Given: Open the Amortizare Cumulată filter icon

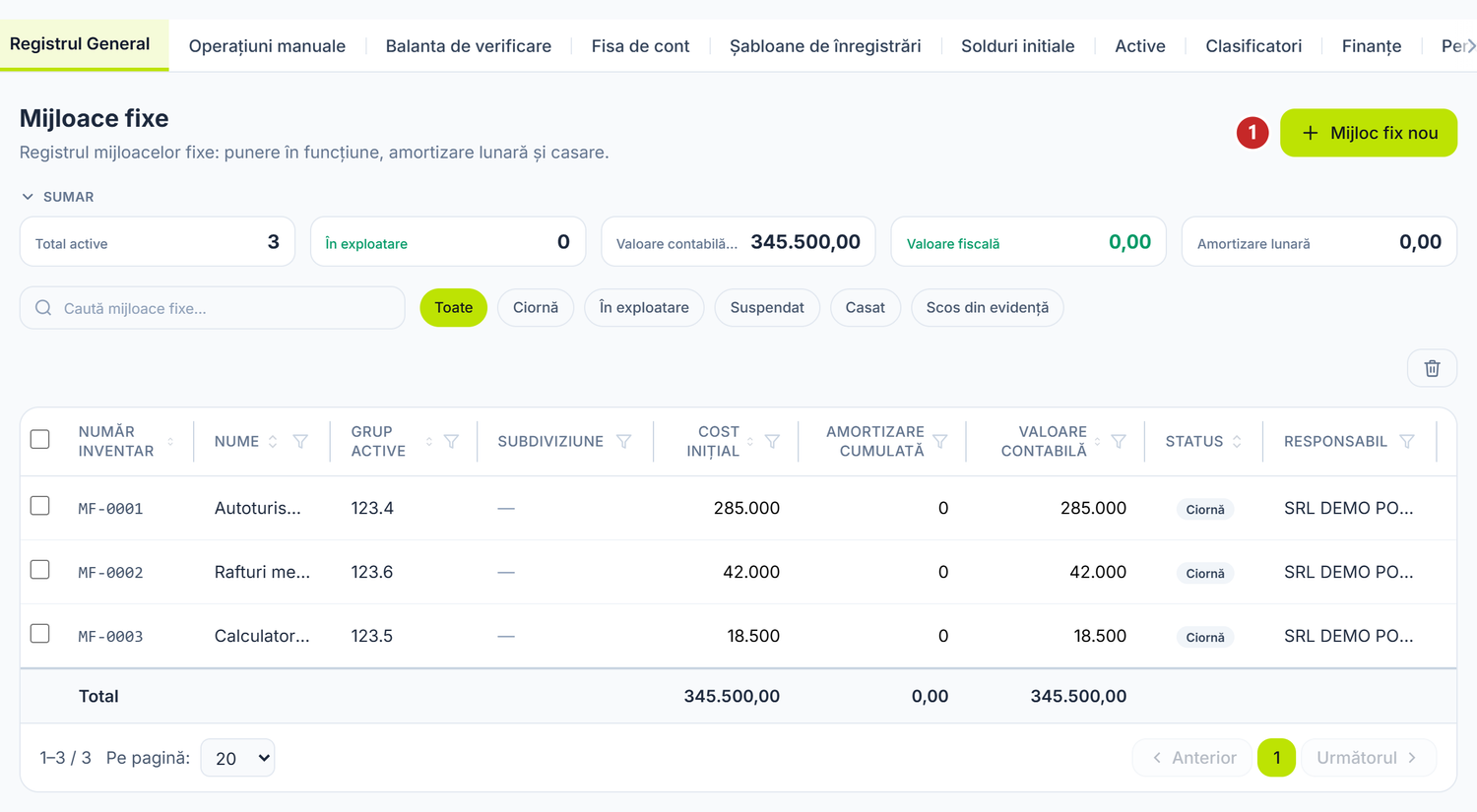Looking at the screenshot, I should pos(940,442).
